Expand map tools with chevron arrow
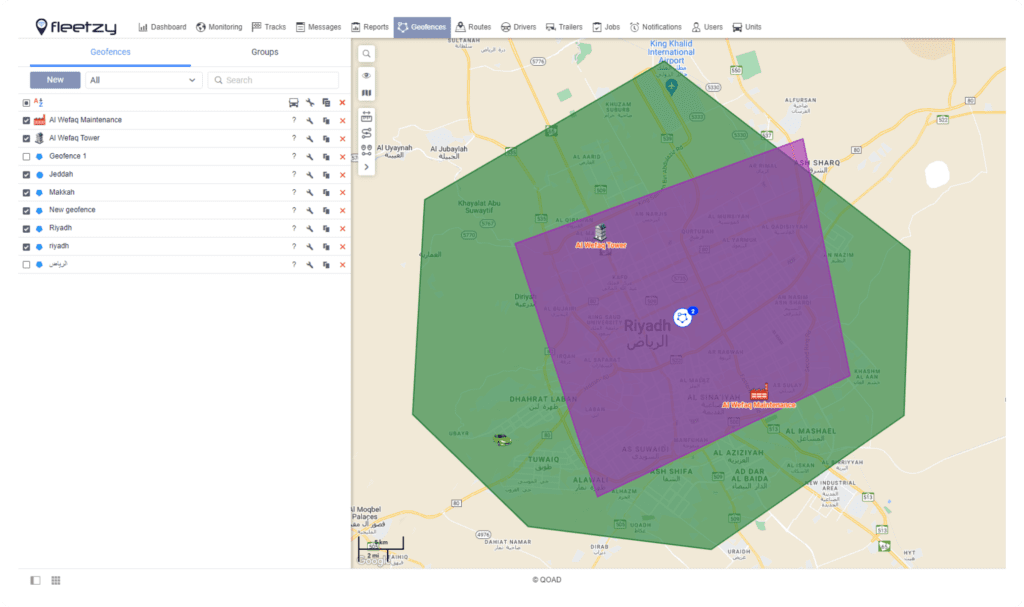Image resolution: width=1024 pixels, height=607 pixels. (x=366, y=167)
